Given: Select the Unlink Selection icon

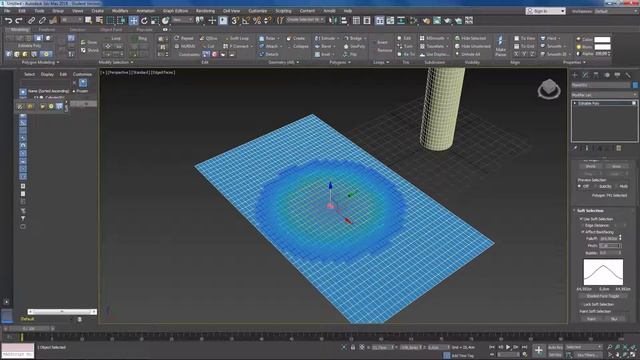Looking at the screenshot, I should tap(42, 20).
